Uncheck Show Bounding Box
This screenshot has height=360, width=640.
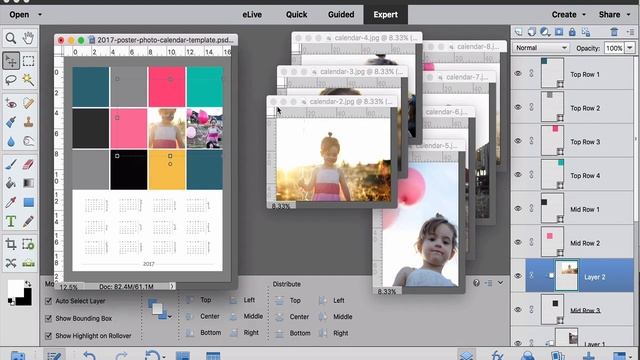click(x=48, y=318)
